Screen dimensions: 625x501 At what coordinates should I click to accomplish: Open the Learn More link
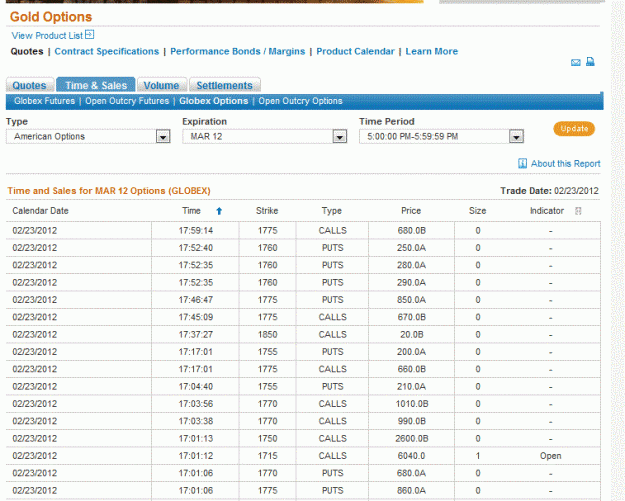point(432,51)
